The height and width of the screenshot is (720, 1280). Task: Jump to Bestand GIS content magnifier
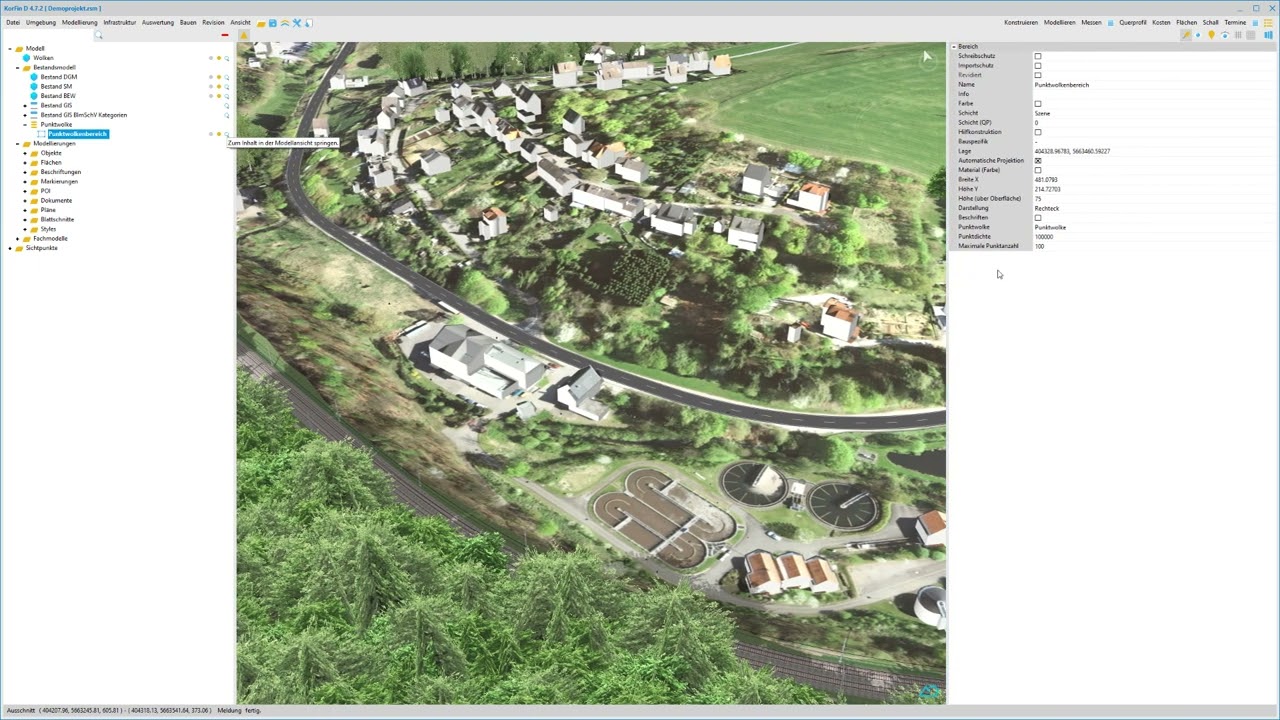click(x=227, y=105)
